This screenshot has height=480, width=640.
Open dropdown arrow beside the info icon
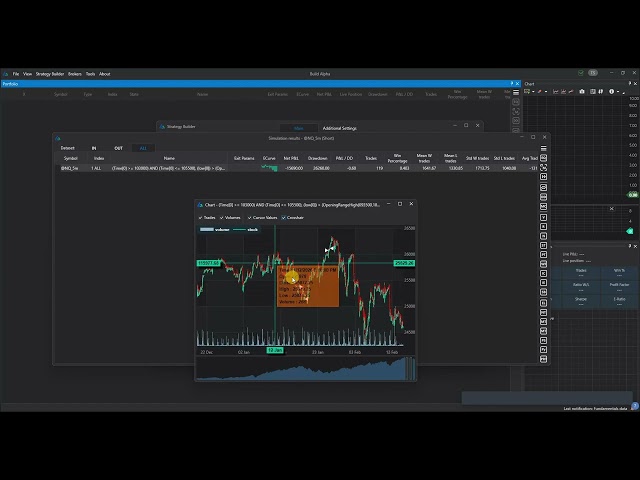(618, 92)
